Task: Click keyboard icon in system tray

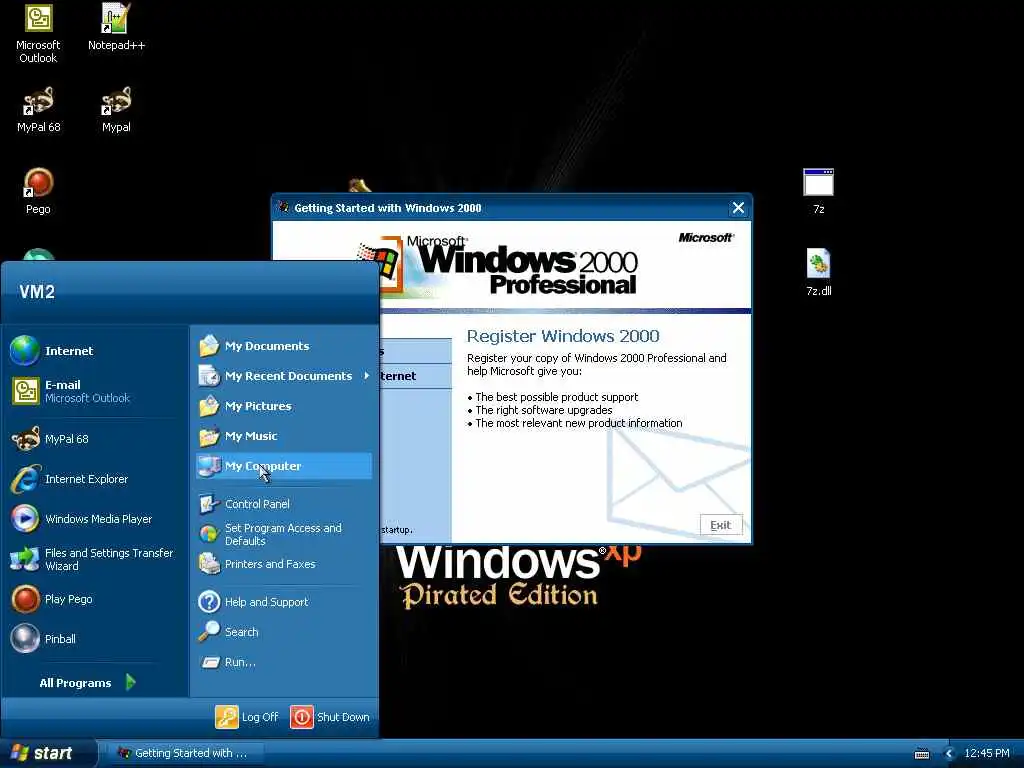Action: pyautogui.click(x=922, y=754)
